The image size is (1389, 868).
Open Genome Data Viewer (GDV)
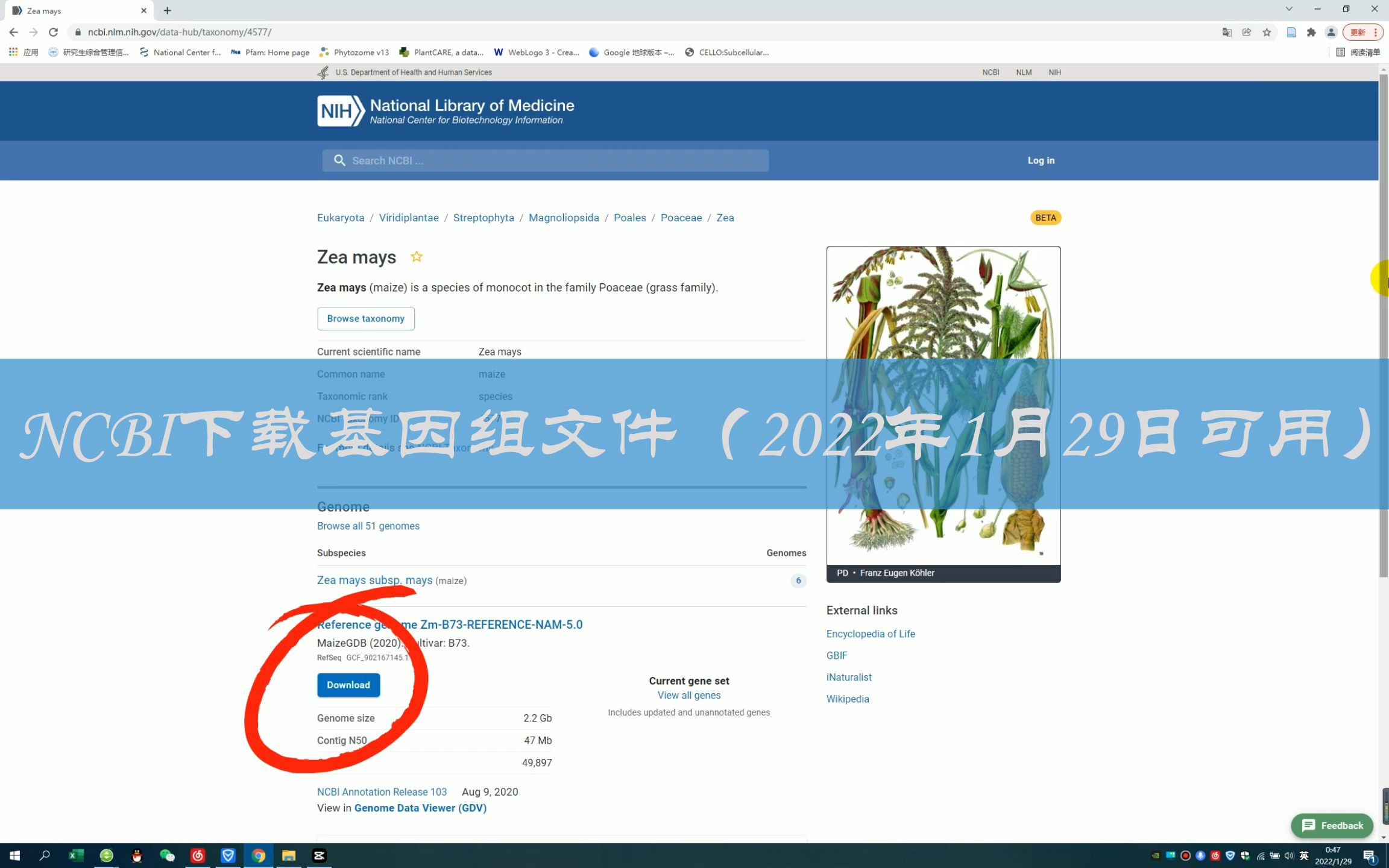[x=420, y=808]
